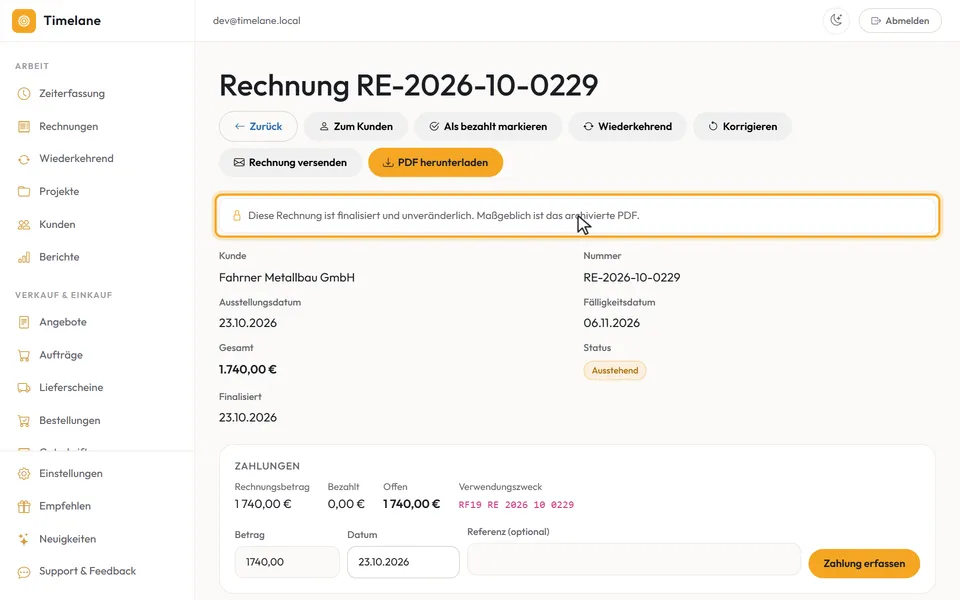This screenshot has height=600, width=960.
Task: Click the Projekte folder icon
Action: click(24, 192)
